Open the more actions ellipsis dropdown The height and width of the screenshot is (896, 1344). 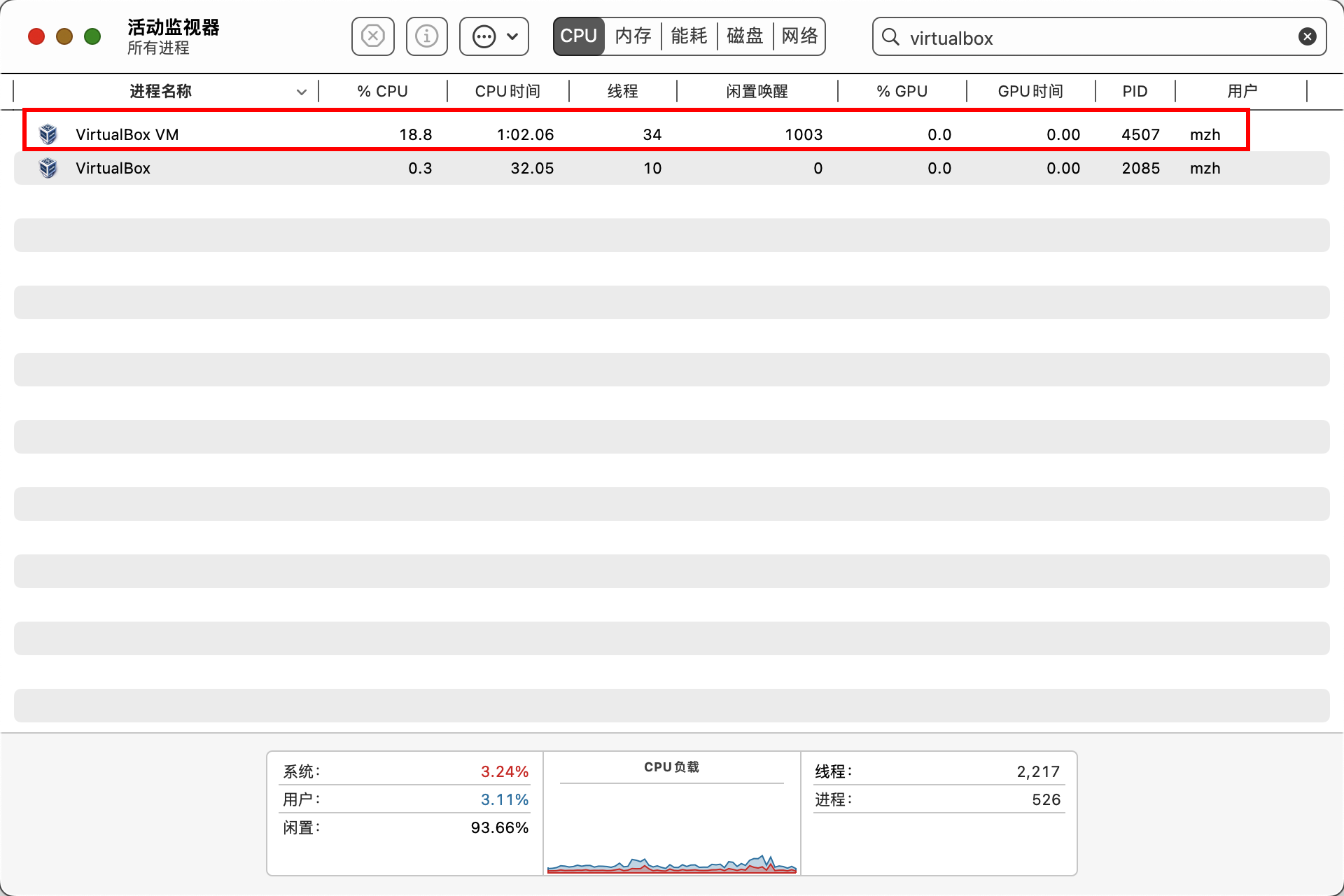pos(494,36)
